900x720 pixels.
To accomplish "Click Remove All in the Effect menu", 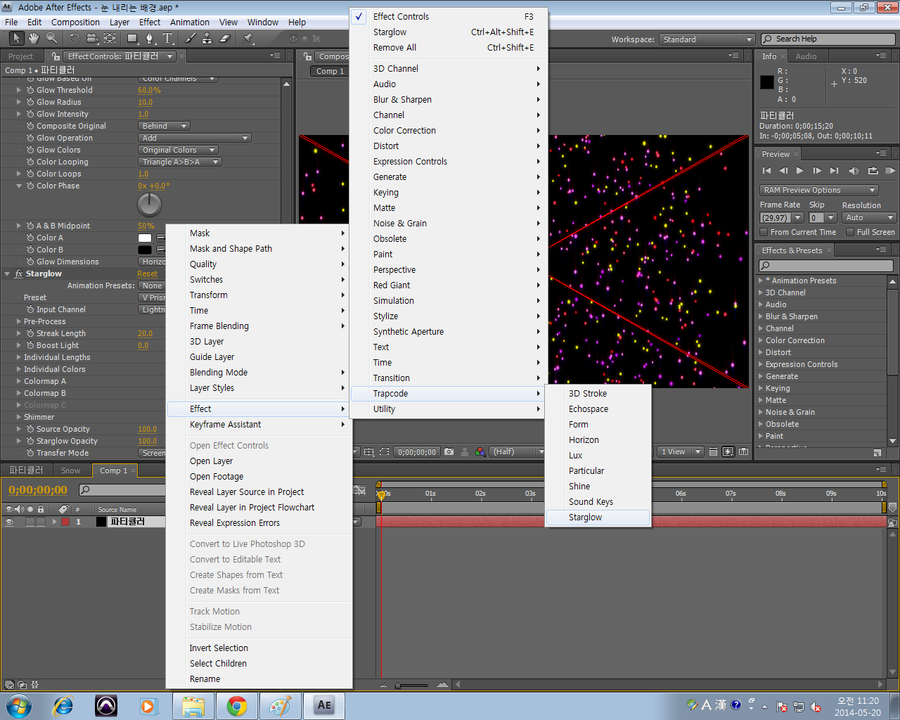I will (449, 48).
